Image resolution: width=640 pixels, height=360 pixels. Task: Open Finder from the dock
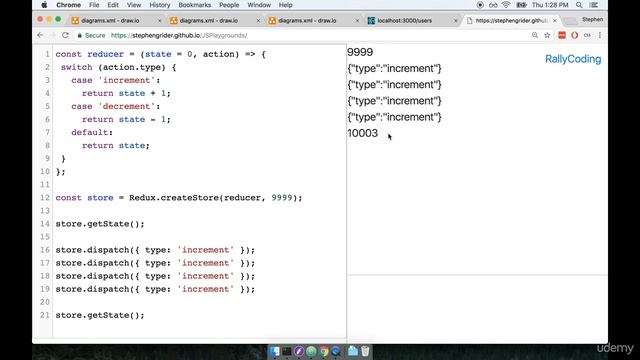pyautogui.click(x=275, y=351)
